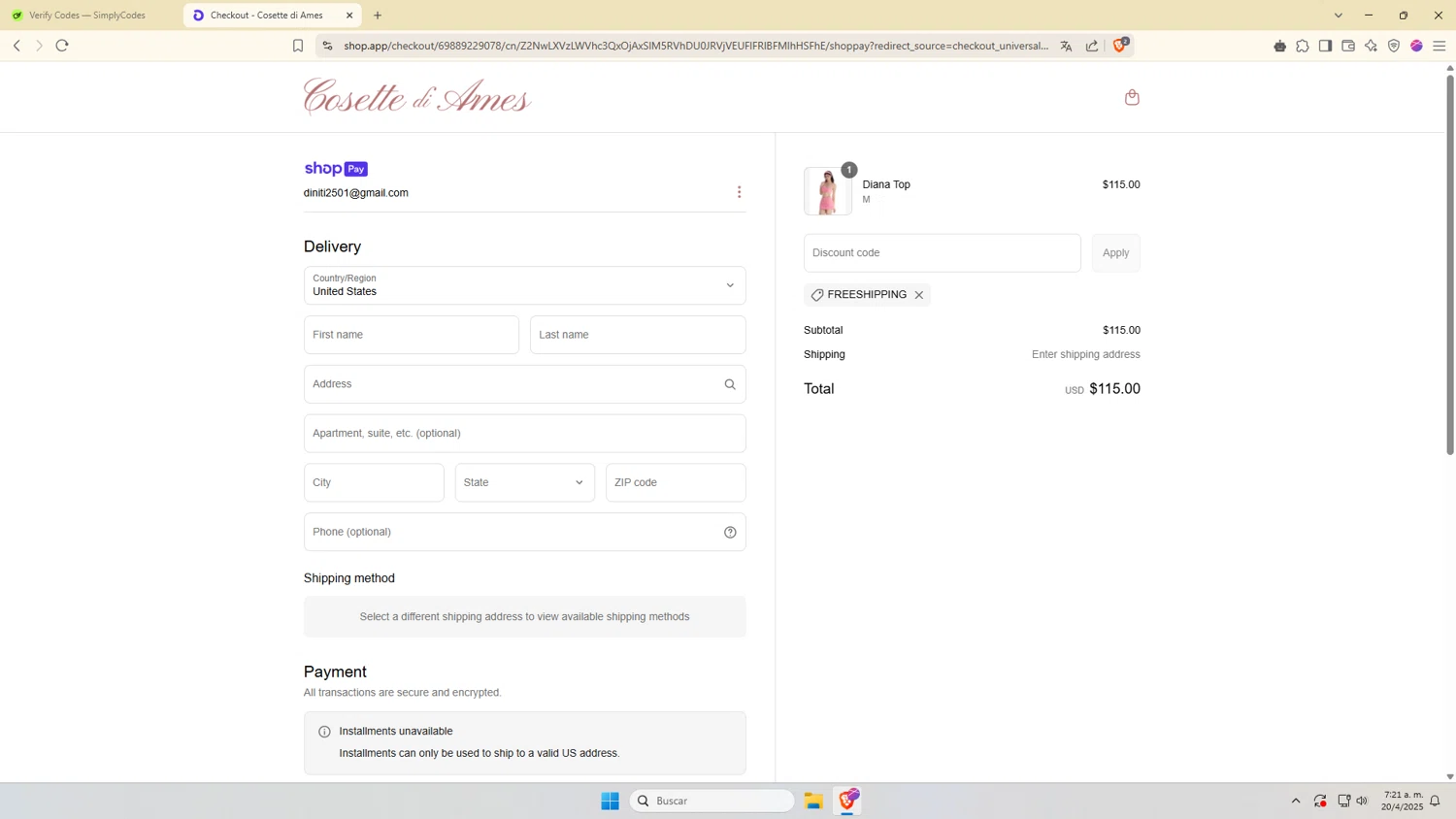Click the phone field help icon
The width and height of the screenshot is (1456, 819).
pyautogui.click(x=730, y=532)
